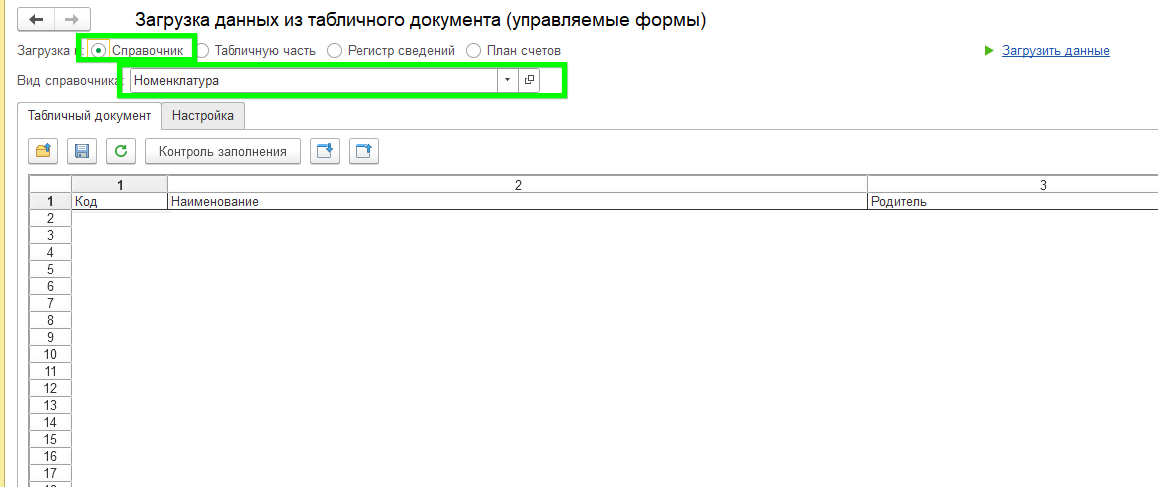Select row header 13
The height and width of the screenshot is (487, 1158).
50,405
